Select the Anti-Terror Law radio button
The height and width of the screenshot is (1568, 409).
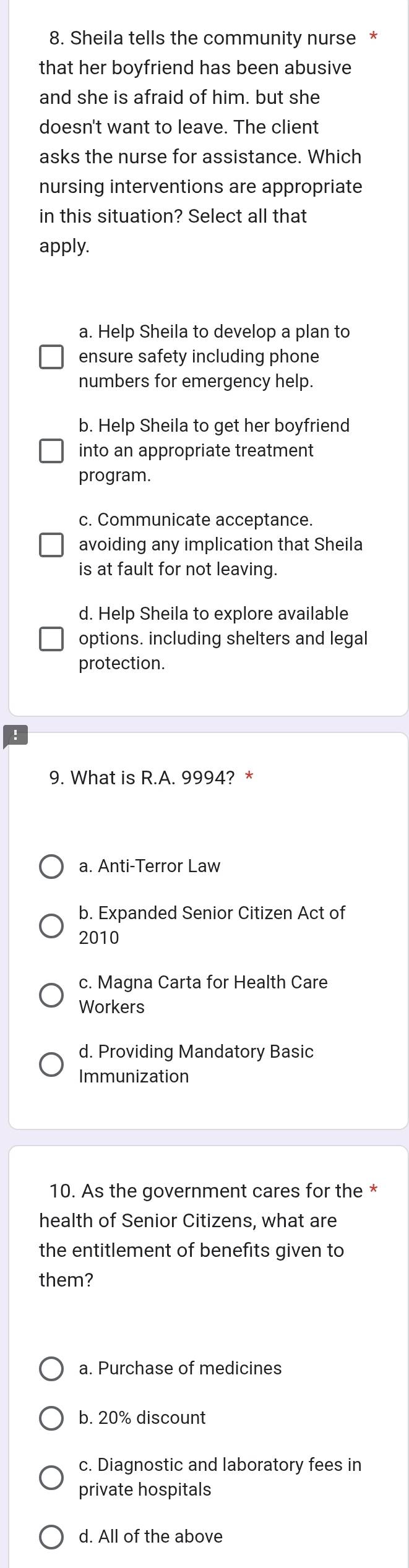(x=51, y=867)
